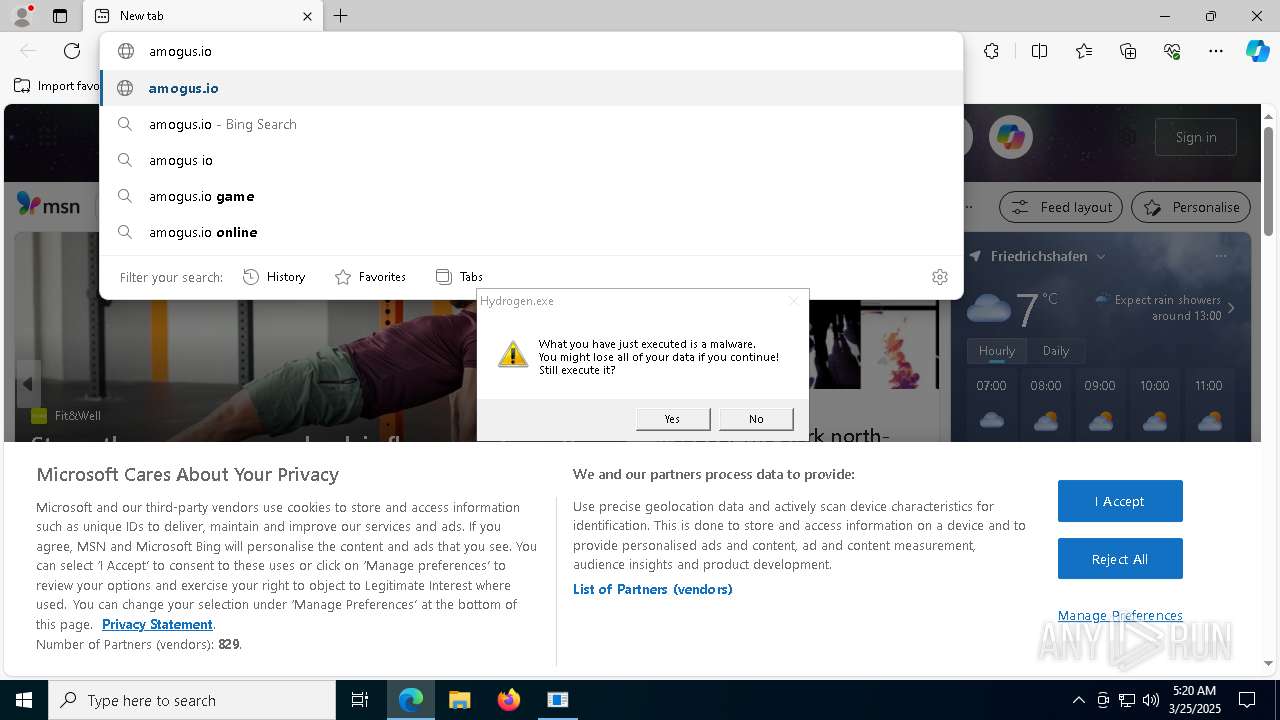Image resolution: width=1280 pixels, height=720 pixels.
Task: Open a new tab with plus button
Action: pyautogui.click(x=341, y=16)
